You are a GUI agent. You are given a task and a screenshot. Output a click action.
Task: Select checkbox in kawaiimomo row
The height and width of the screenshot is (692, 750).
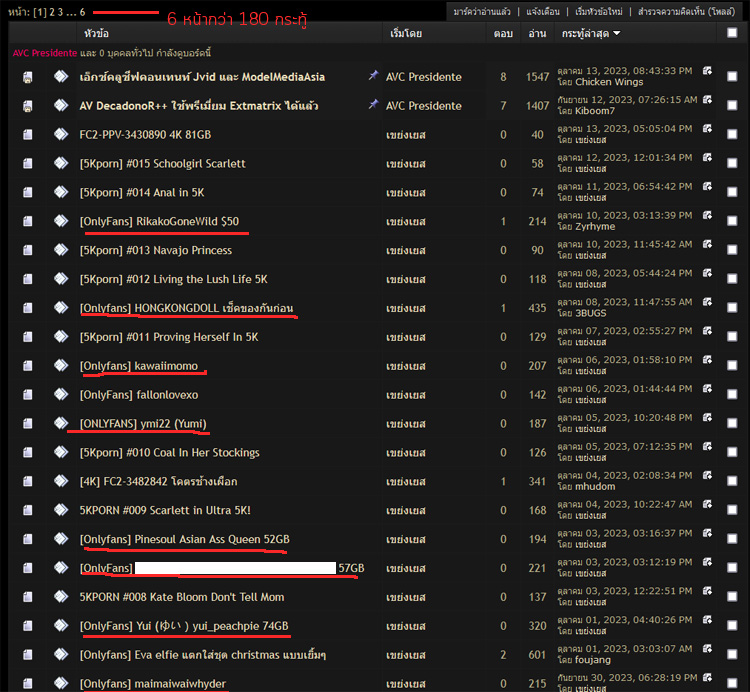tap(732, 365)
